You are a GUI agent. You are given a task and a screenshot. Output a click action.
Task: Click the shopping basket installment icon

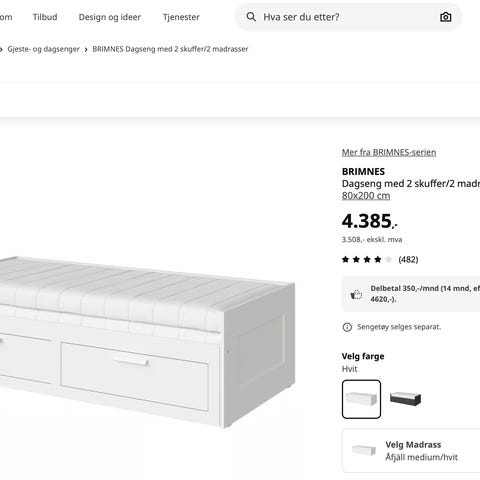click(x=356, y=294)
